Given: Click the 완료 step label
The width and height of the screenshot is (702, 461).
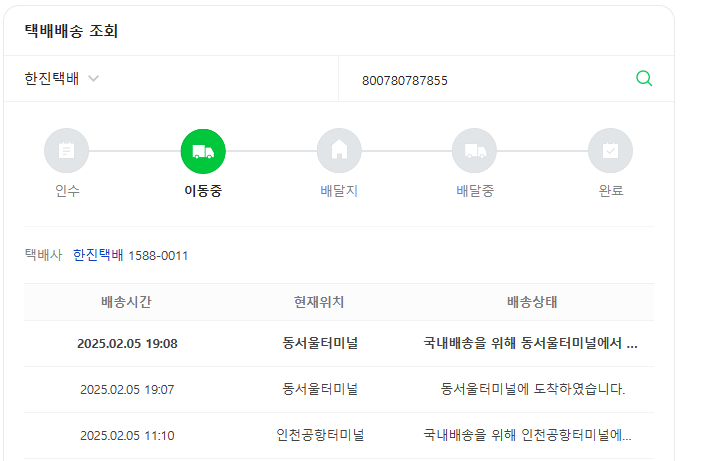Looking at the screenshot, I should pyautogui.click(x=611, y=191).
